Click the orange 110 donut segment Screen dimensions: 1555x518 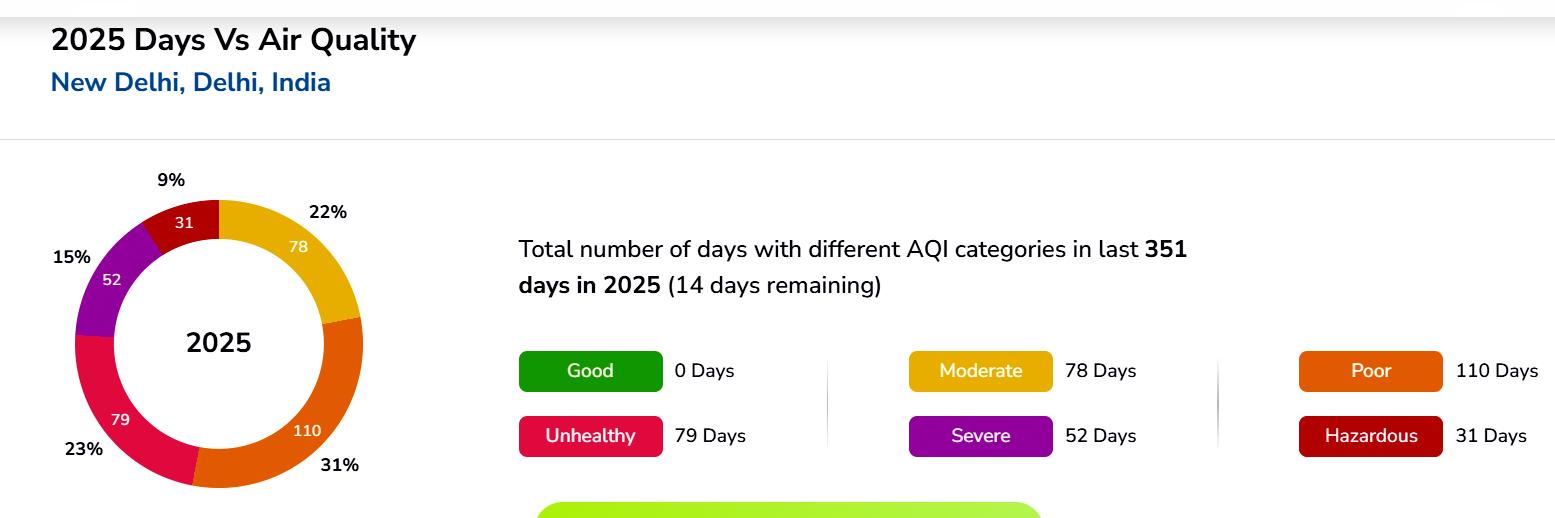pos(307,430)
